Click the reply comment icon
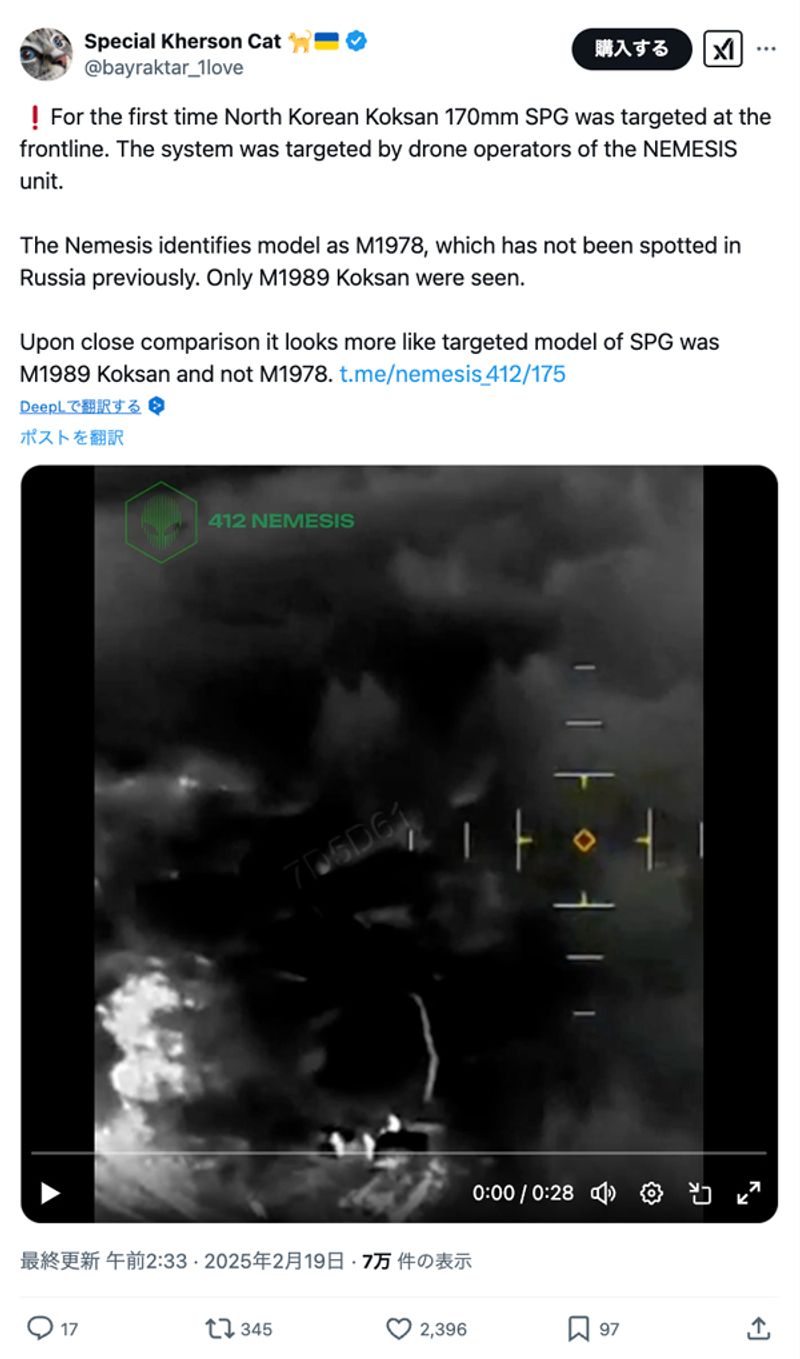The image size is (800, 1359). pos(39,1328)
